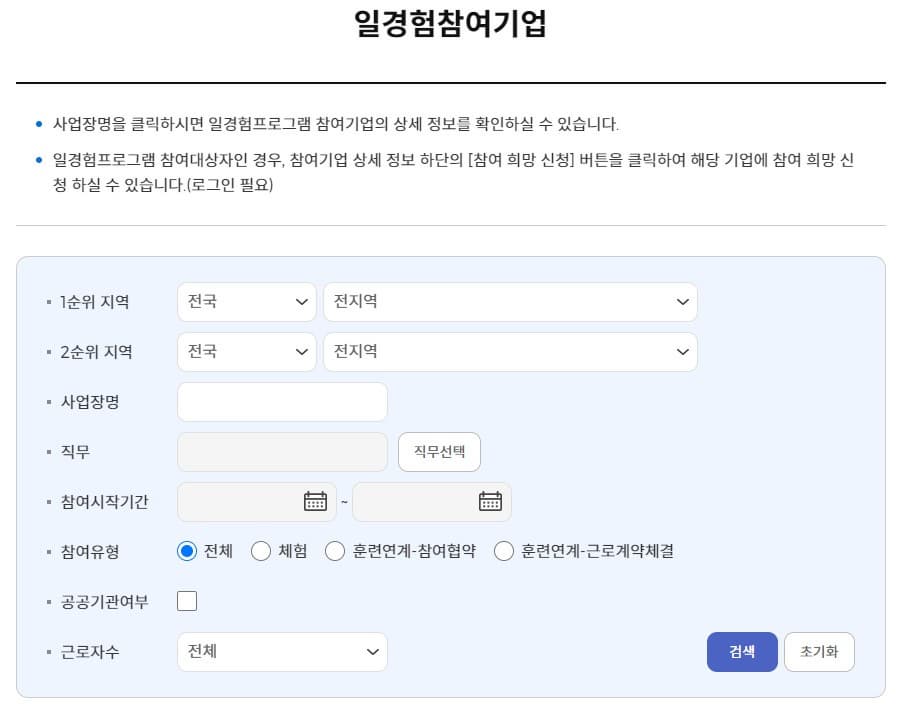Open the start date calendar picker icon
Viewport: 903px width, 710px height.
coord(315,501)
